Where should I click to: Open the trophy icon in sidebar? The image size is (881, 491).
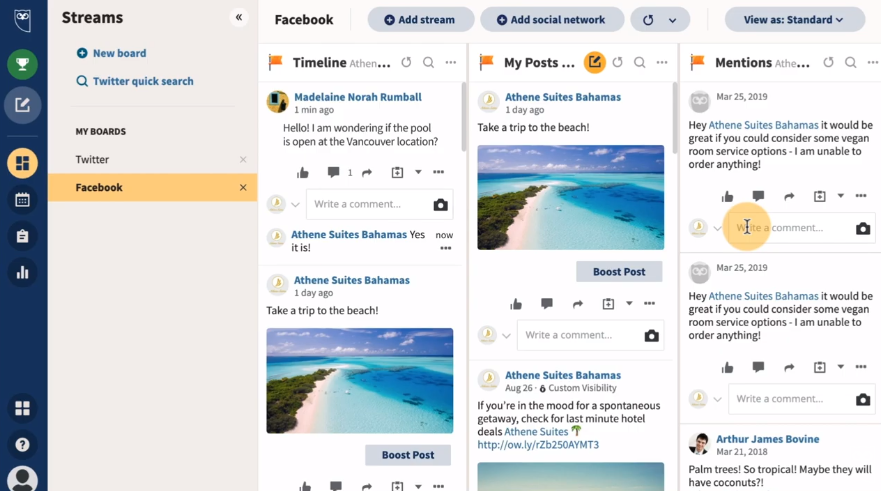(x=22, y=64)
